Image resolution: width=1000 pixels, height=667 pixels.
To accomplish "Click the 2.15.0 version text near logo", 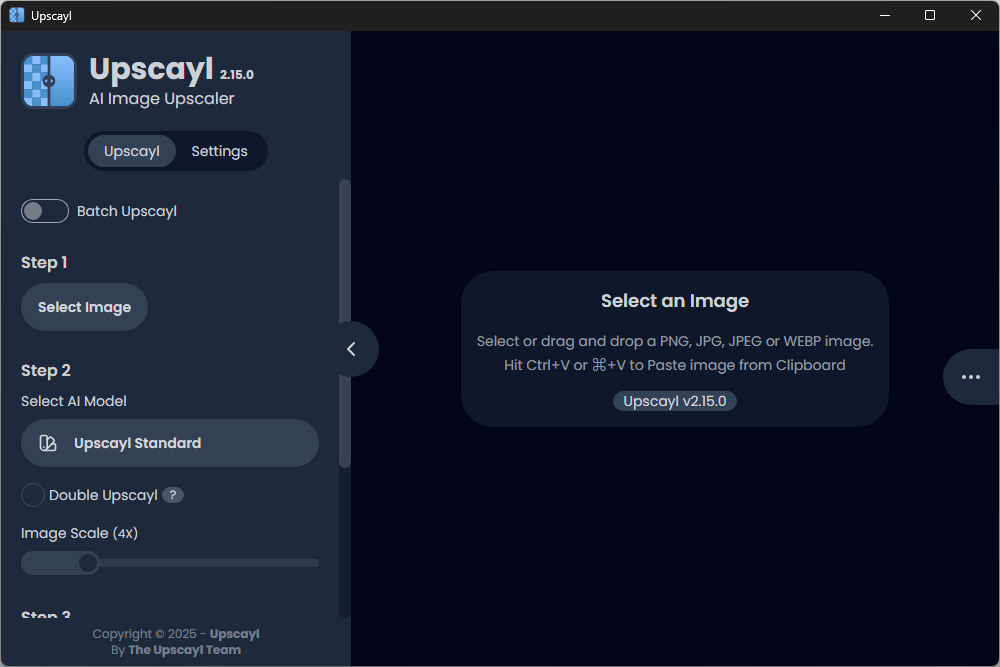I will click(x=237, y=75).
